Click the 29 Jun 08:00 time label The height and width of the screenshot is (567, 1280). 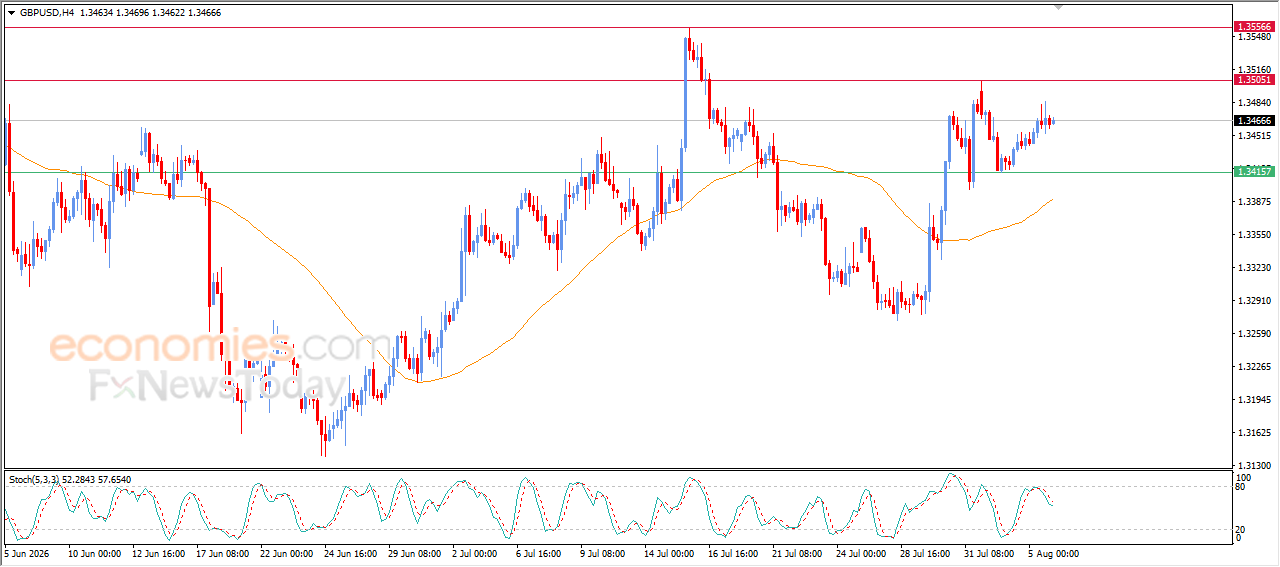pyautogui.click(x=415, y=553)
